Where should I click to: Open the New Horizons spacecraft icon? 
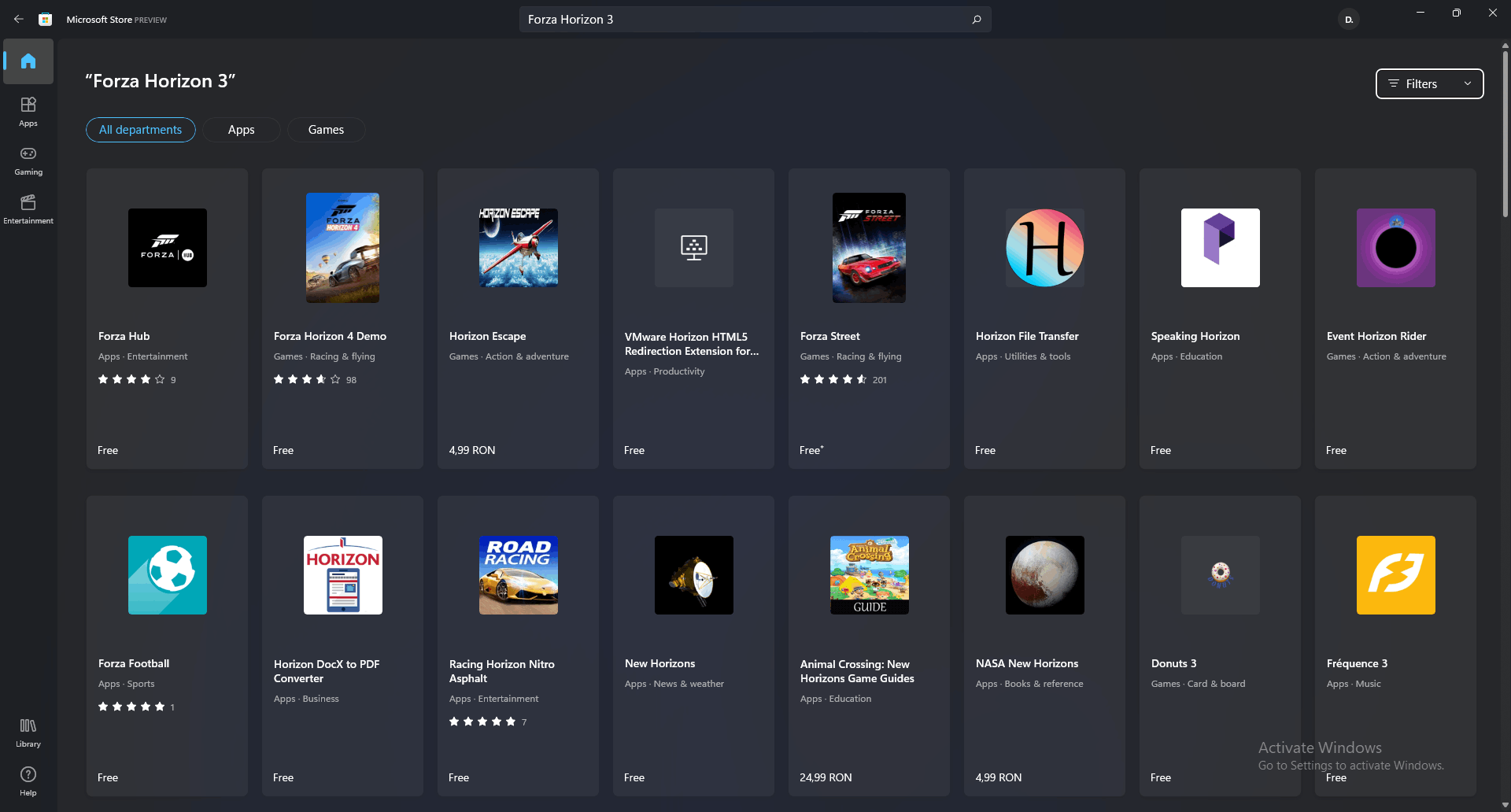click(694, 575)
